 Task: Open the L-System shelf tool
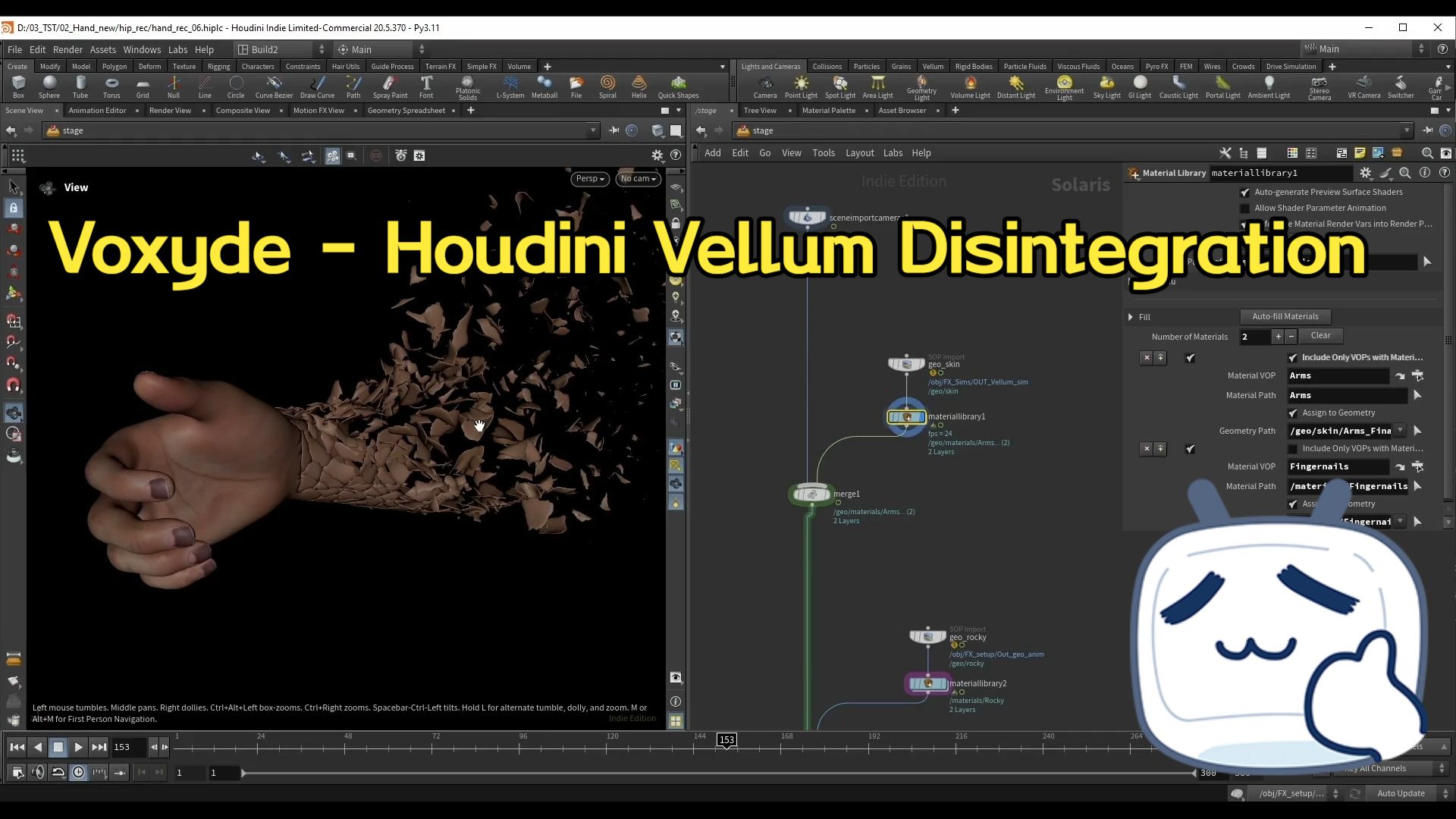click(x=510, y=86)
